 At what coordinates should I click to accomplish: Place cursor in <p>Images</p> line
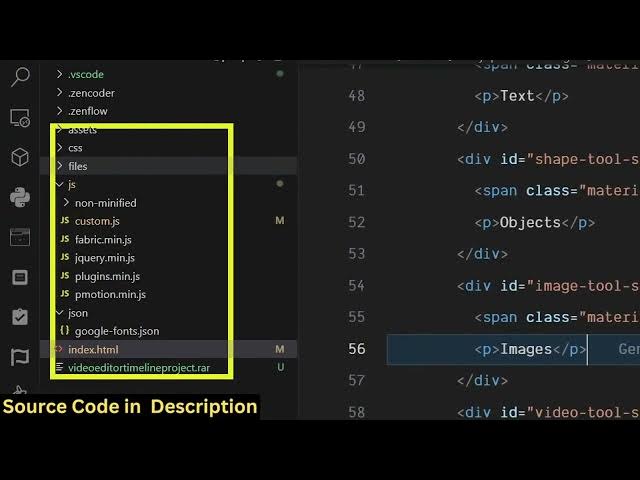tap(530, 349)
